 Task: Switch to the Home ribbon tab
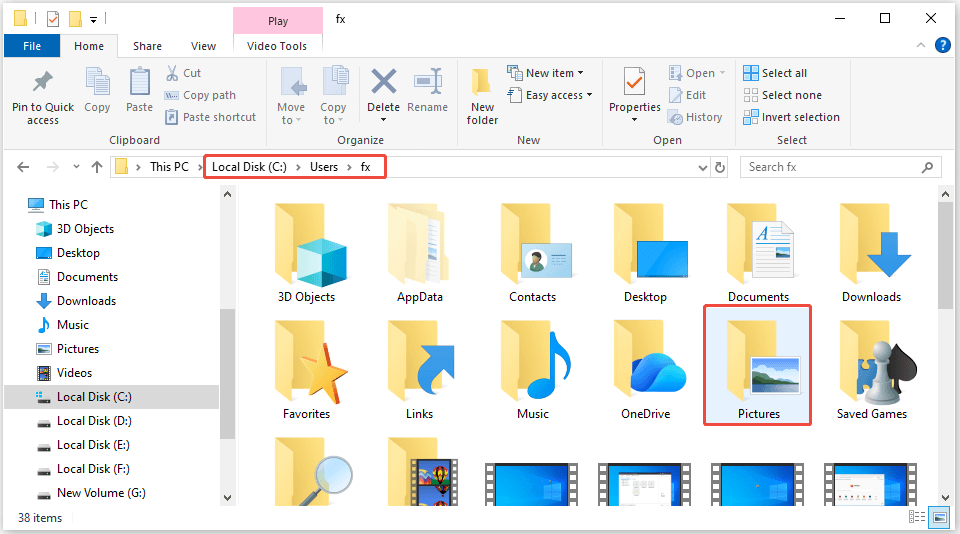click(x=89, y=46)
